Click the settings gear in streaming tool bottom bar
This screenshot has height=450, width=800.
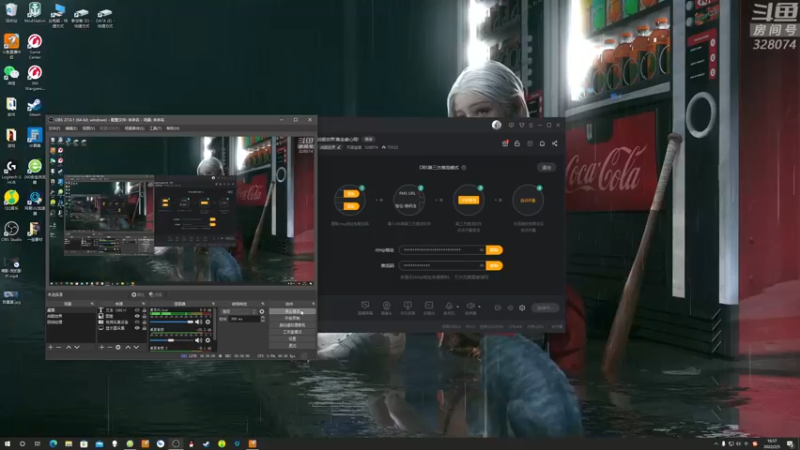(522, 308)
